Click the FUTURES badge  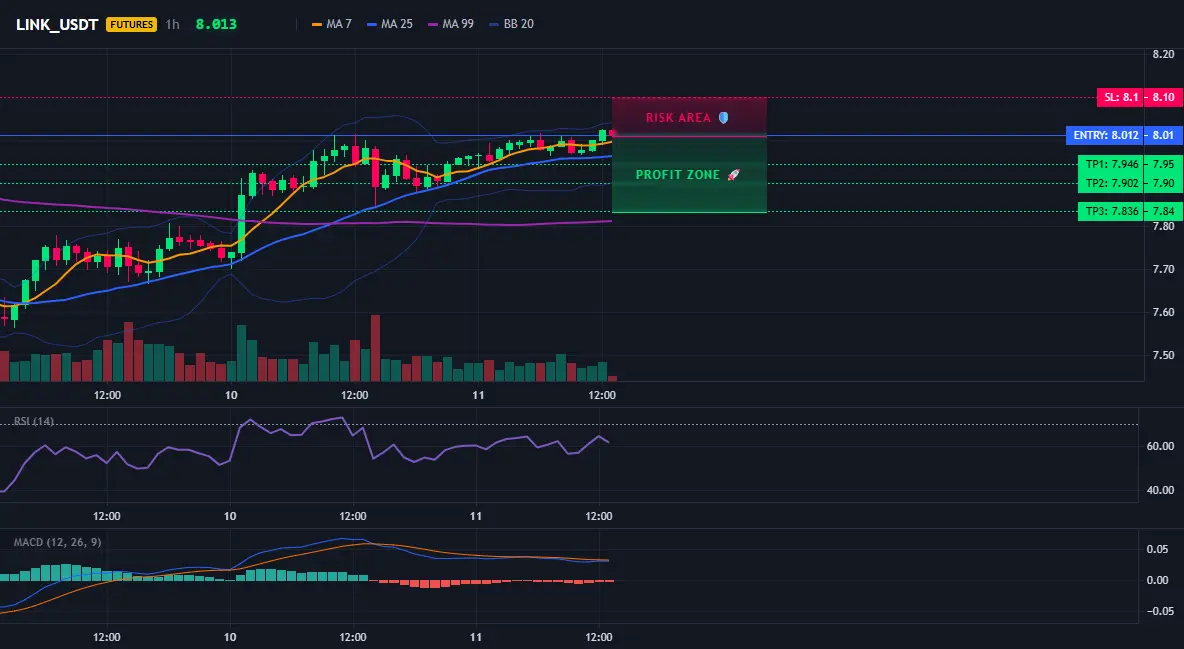point(131,24)
